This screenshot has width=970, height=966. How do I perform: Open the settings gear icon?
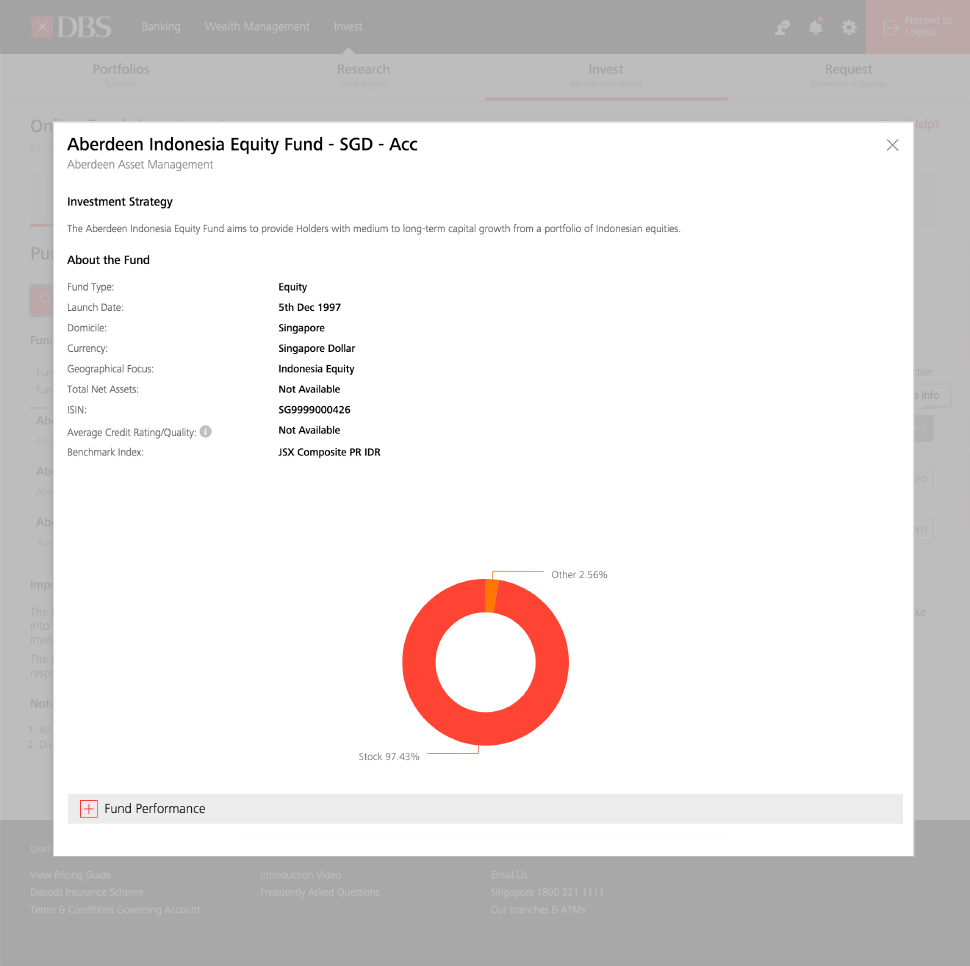tap(849, 27)
